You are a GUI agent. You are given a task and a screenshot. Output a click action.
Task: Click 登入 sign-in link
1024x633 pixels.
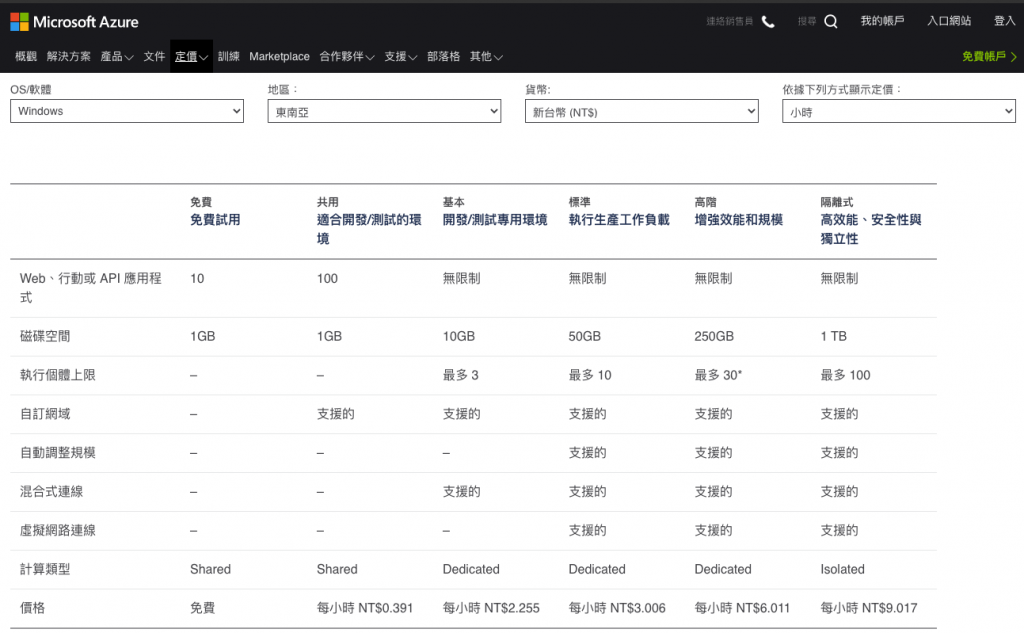pos(1004,21)
